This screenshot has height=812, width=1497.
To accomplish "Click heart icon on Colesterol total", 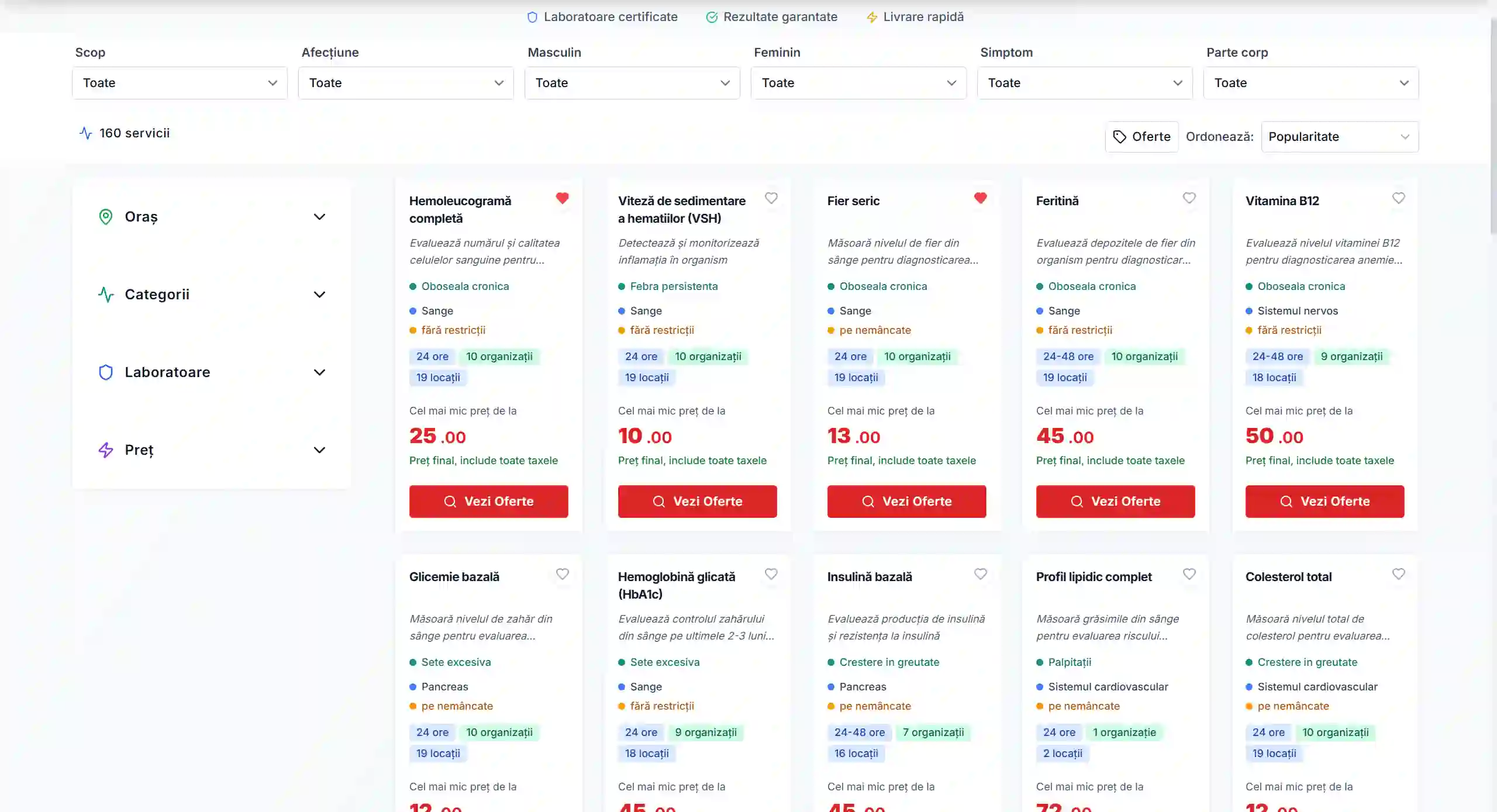I will (1398, 574).
